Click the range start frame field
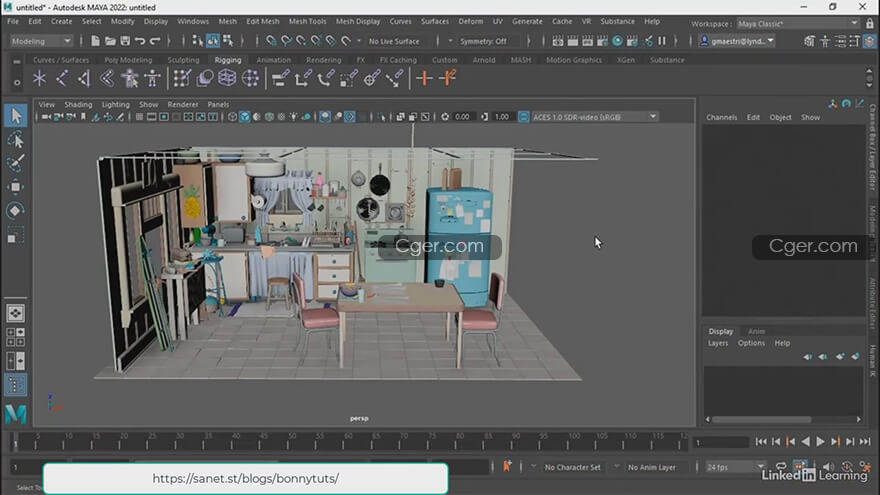880x495 pixels. pos(25,467)
